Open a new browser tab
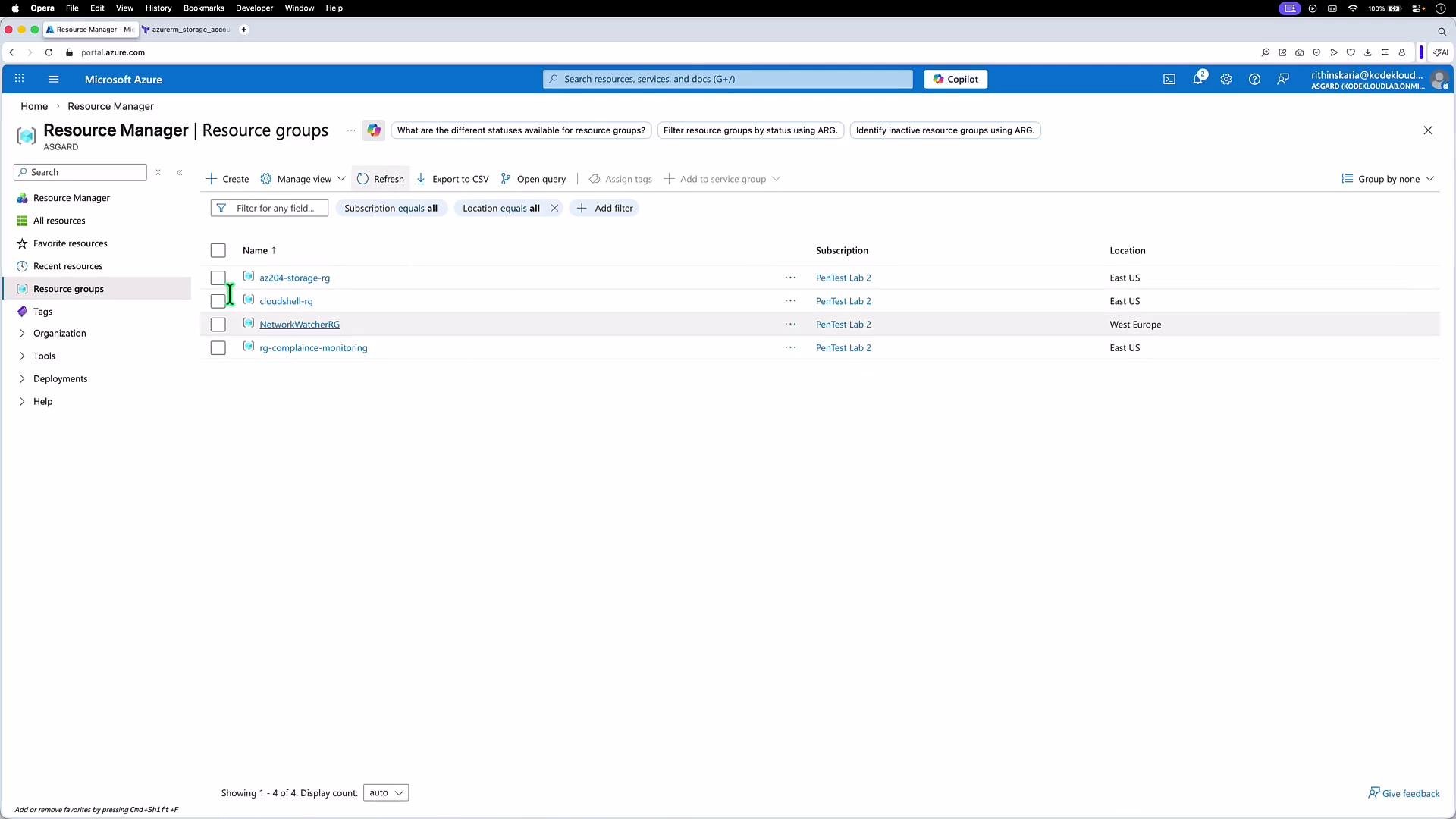Viewport: 1456px width, 819px height. coord(243,30)
